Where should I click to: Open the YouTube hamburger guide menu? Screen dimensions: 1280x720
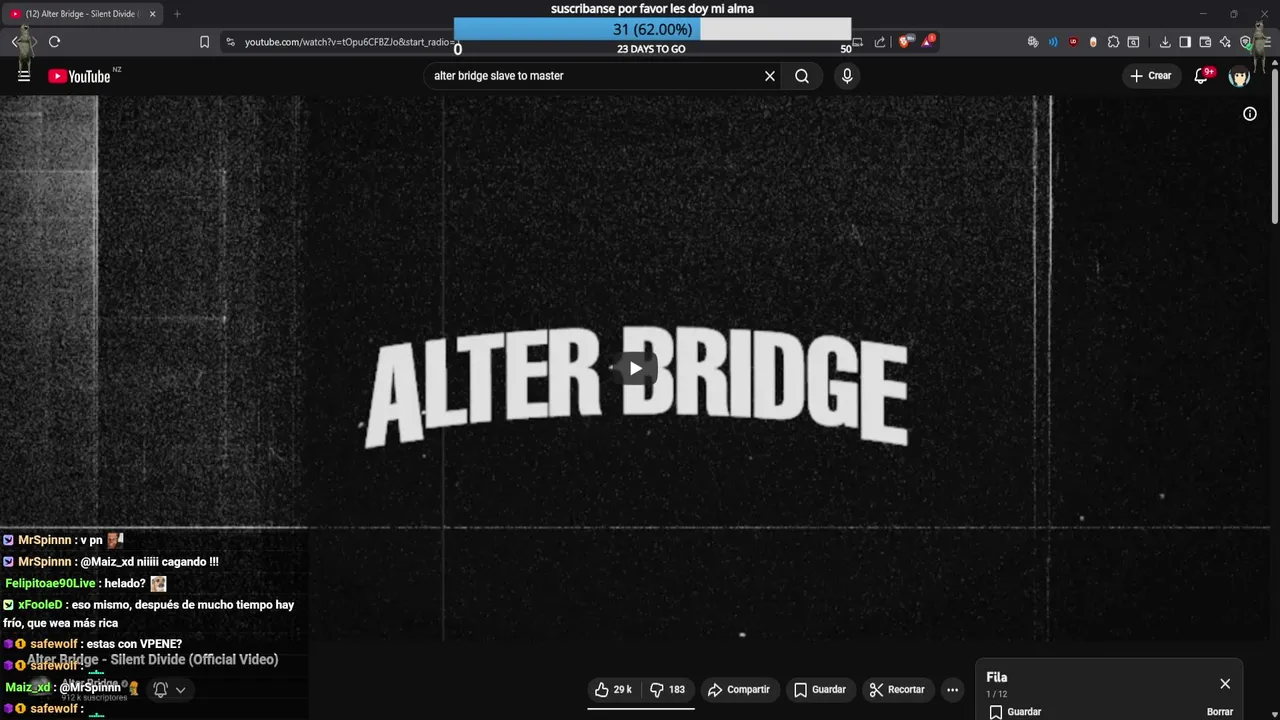24,76
